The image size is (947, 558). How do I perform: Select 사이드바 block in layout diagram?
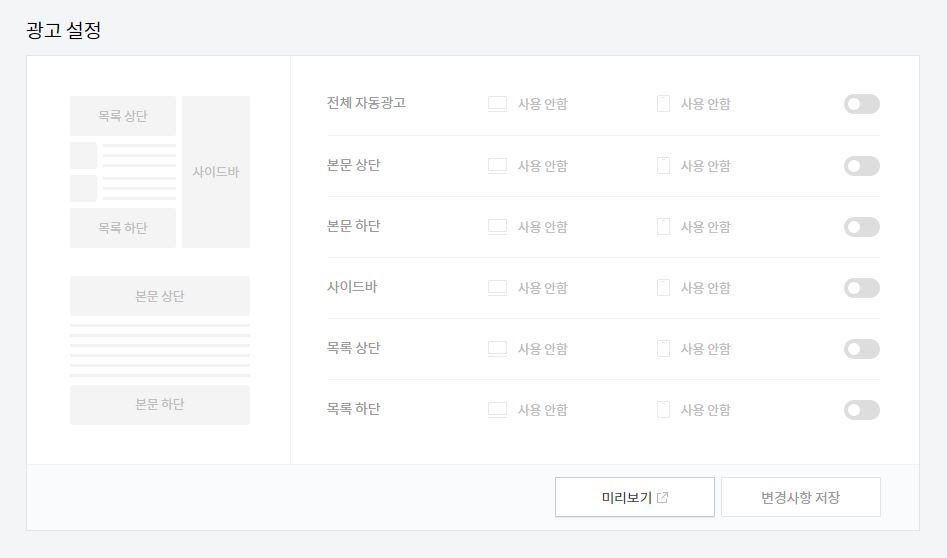point(216,172)
